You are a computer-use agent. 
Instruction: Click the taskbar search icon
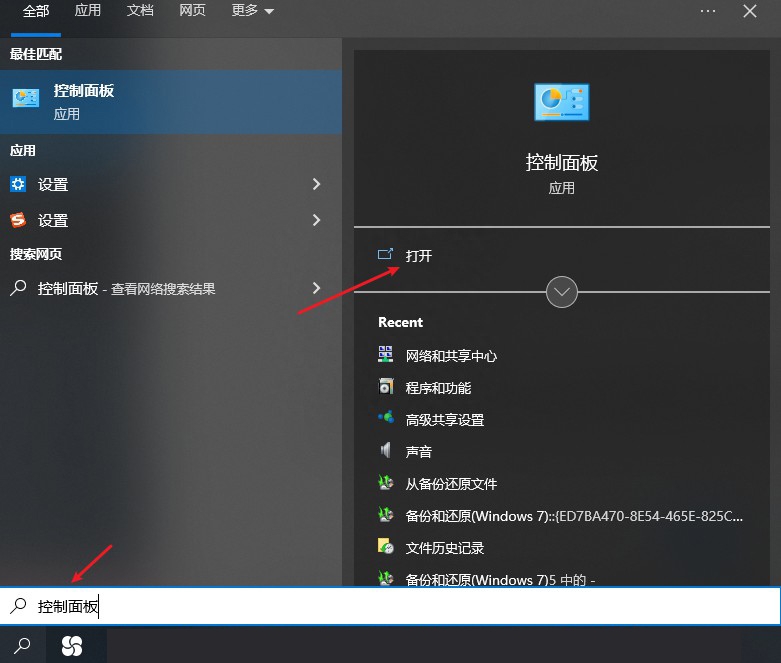[22, 646]
